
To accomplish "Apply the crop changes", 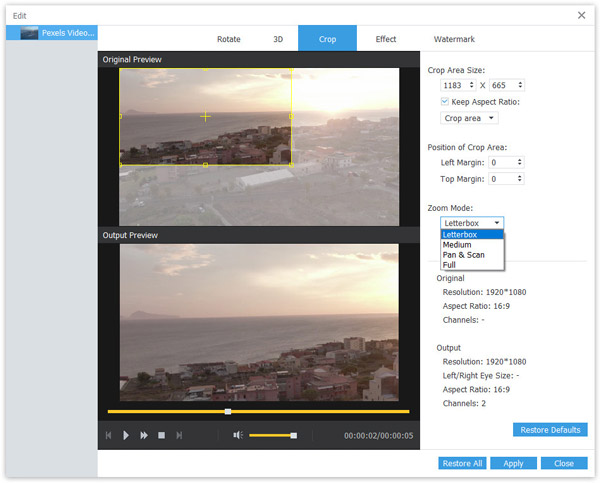I will click(x=513, y=464).
